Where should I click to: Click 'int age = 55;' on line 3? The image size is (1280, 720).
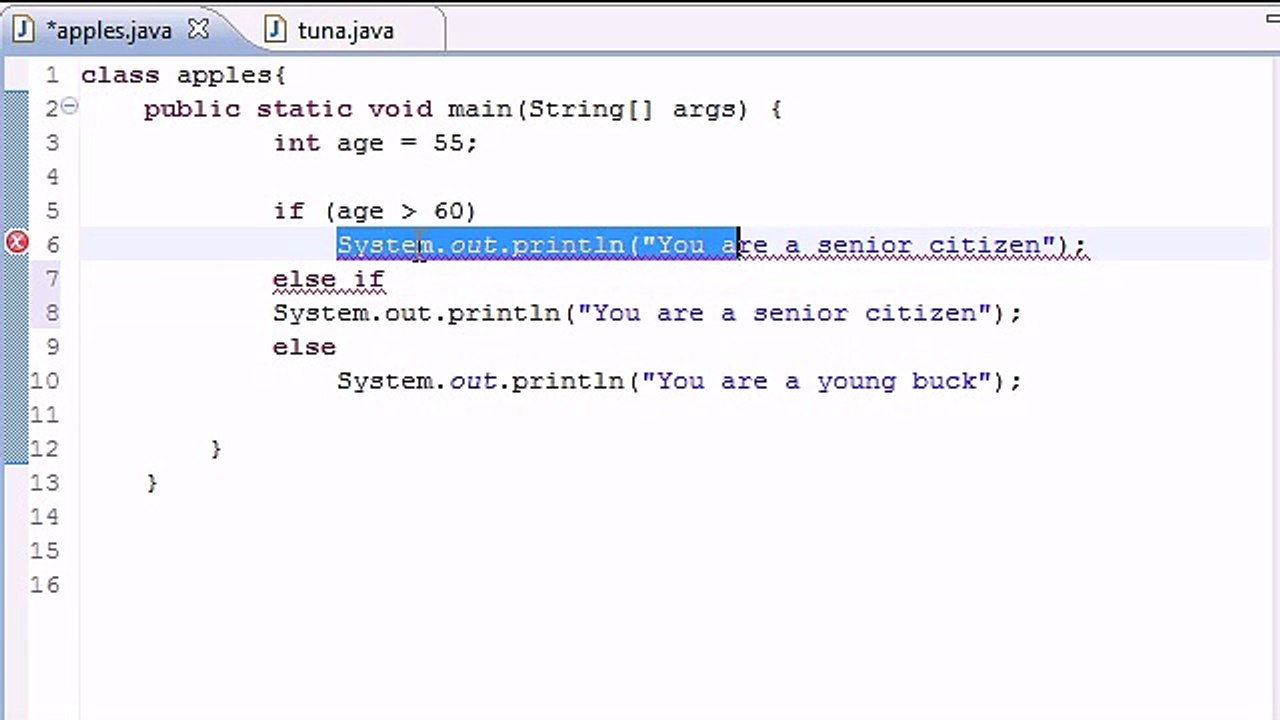tap(375, 143)
